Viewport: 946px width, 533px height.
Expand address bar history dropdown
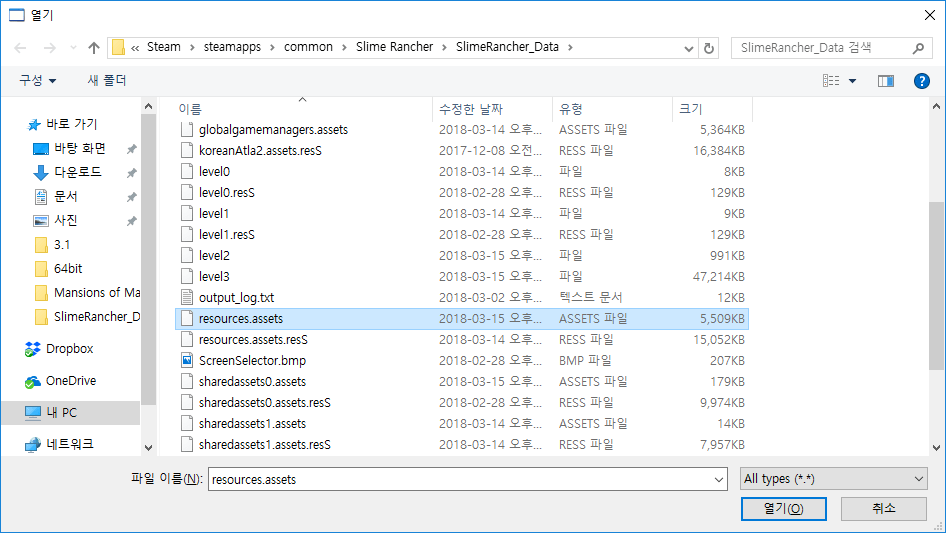click(688, 49)
